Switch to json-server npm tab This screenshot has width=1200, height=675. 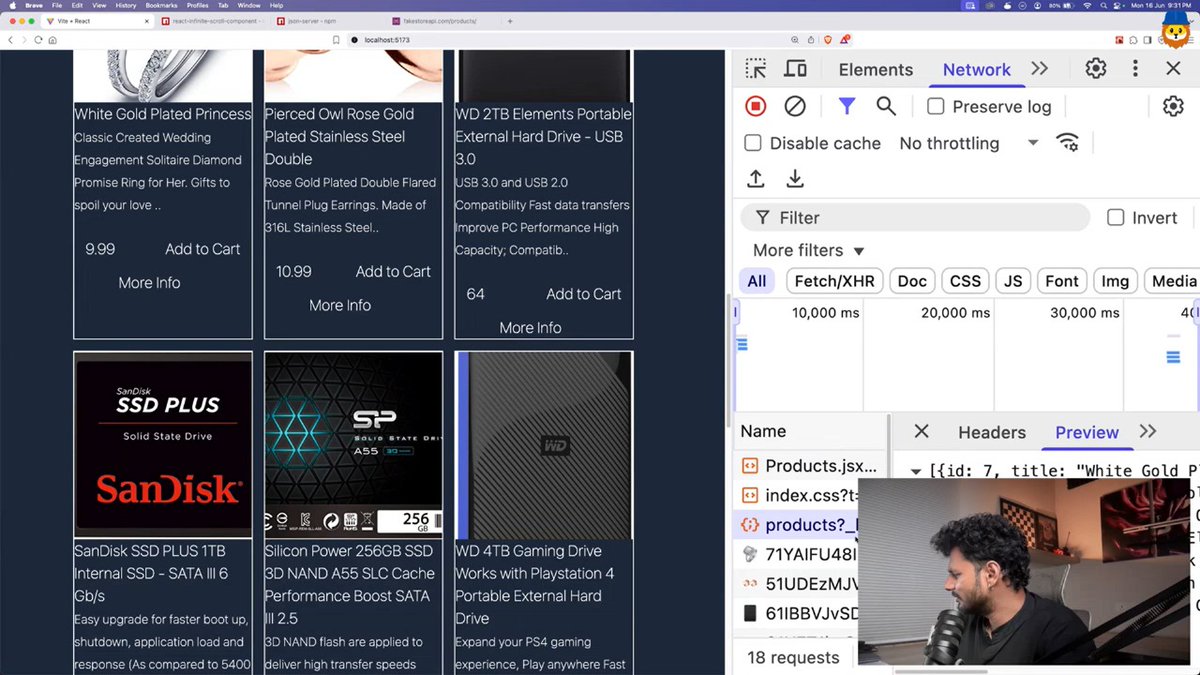point(325,21)
